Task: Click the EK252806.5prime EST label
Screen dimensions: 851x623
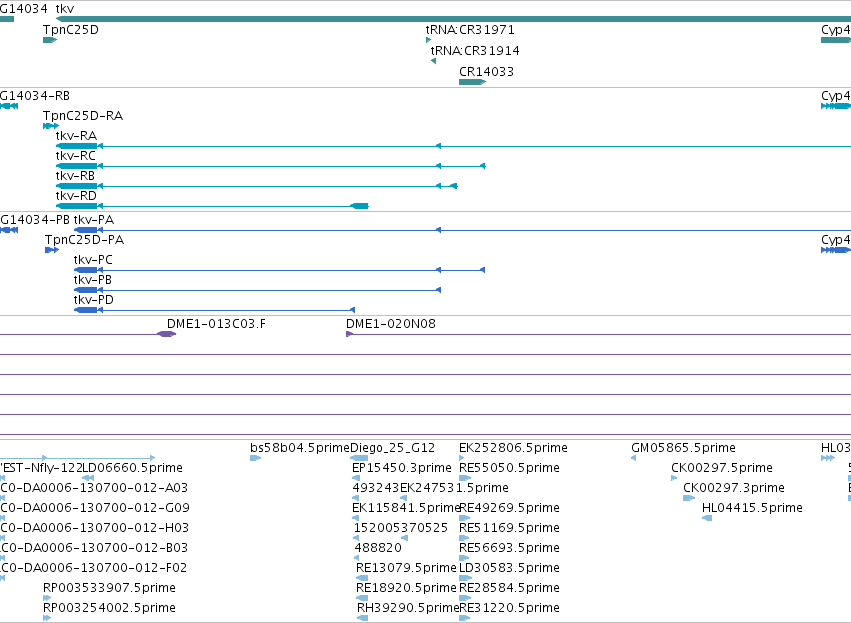Action: tap(513, 448)
